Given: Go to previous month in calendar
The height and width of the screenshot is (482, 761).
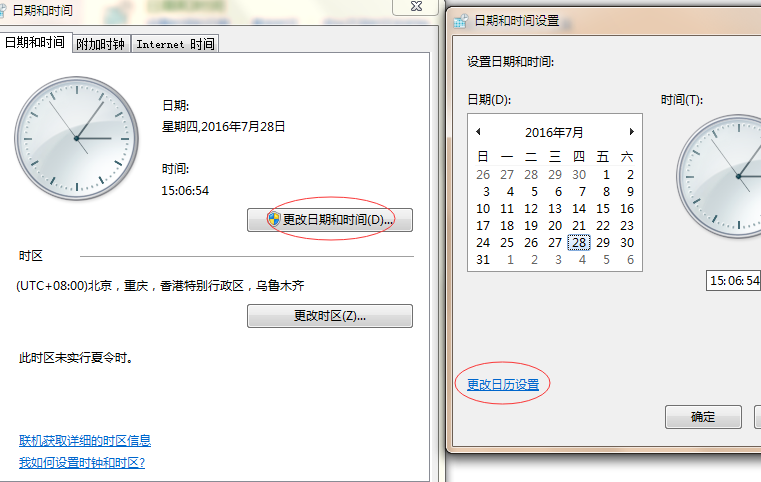Looking at the screenshot, I should pyautogui.click(x=479, y=132).
